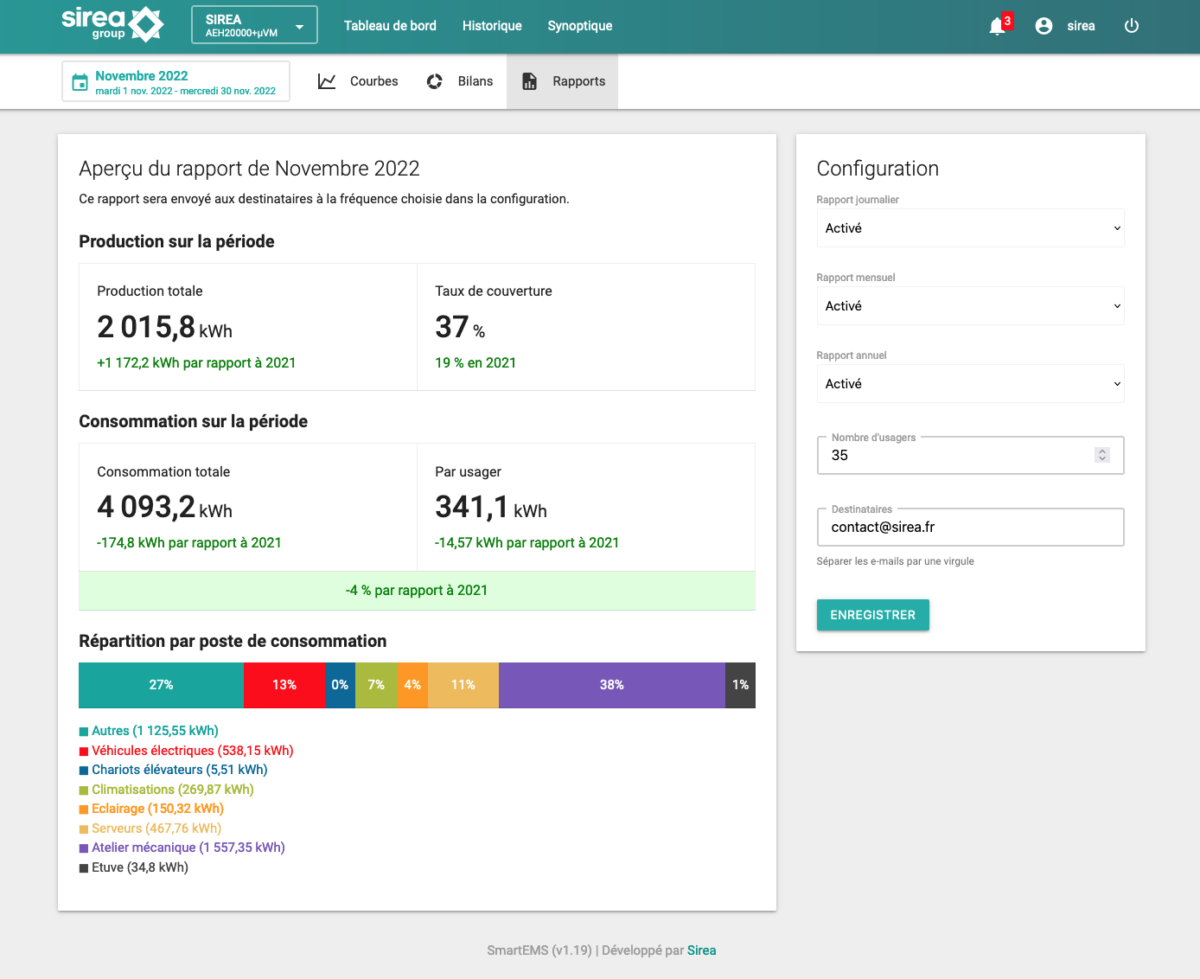The image size is (1200, 979).
Task: Click the 37 % taux de couverture value
Action: (460, 327)
